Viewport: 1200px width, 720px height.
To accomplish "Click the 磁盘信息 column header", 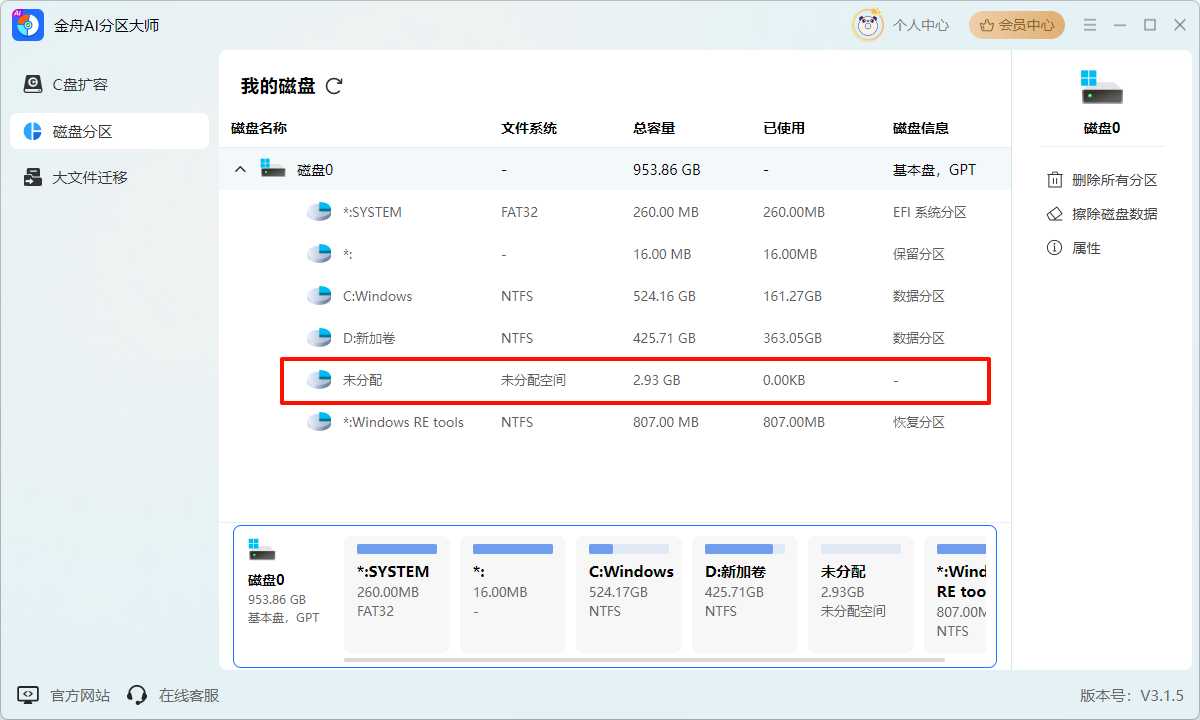I will pyautogui.click(x=921, y=128).
